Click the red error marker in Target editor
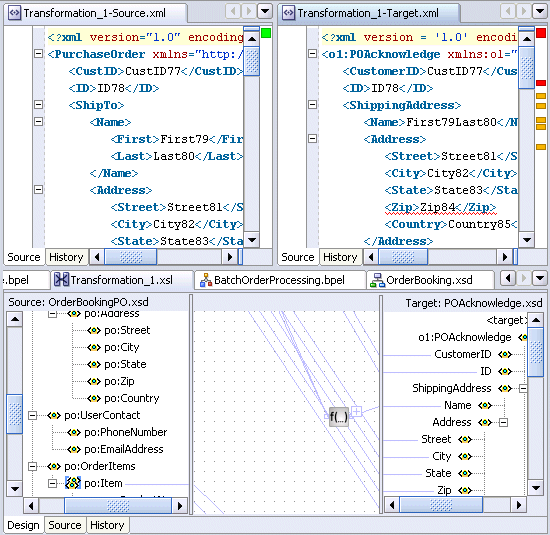Image resolution: width=550 pixels, height=535 pixels. tap(541, 83)
